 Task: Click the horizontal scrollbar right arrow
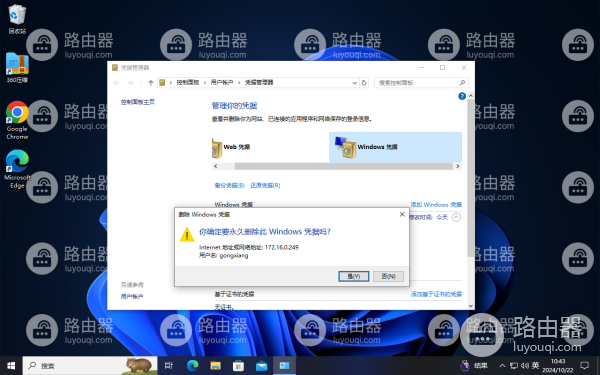tap(457, 166)
